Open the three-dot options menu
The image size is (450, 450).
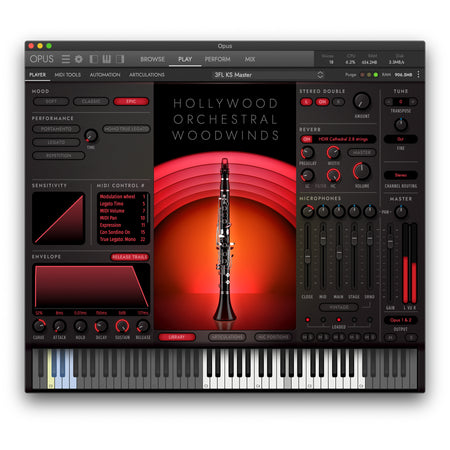pyautogui.click(x=418, y=74)
